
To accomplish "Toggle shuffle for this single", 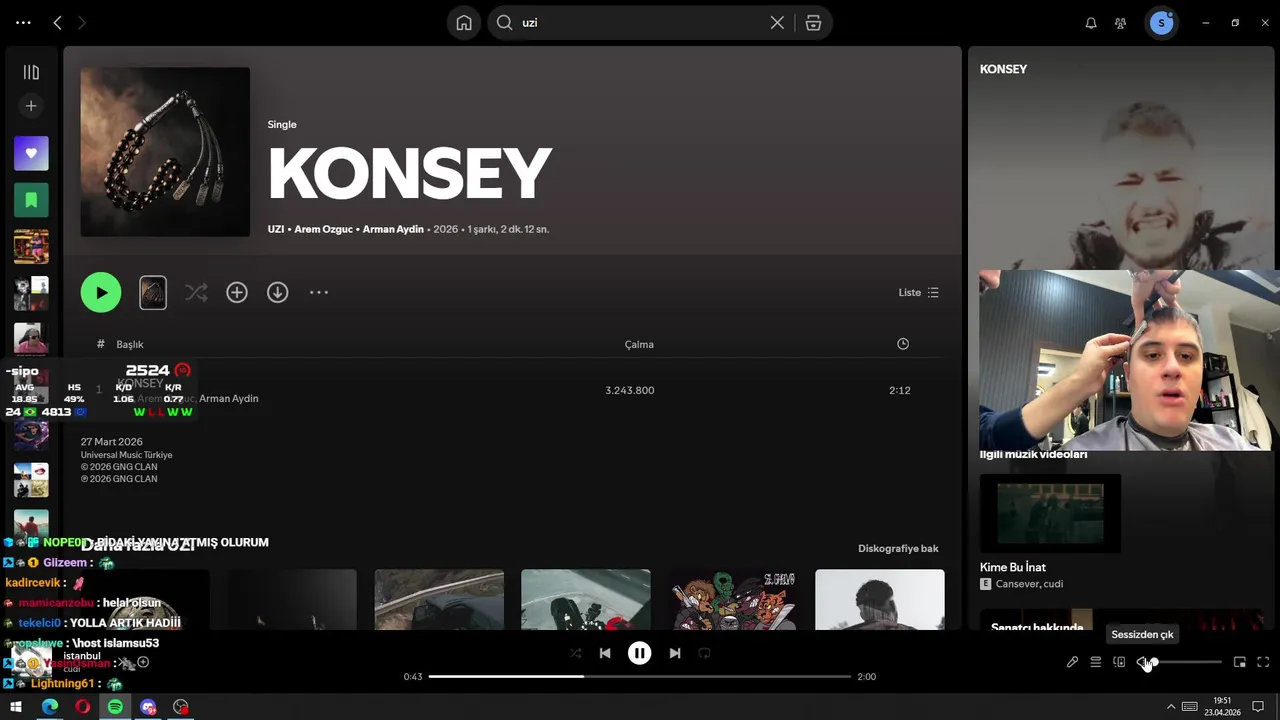I will coord(196,292).
